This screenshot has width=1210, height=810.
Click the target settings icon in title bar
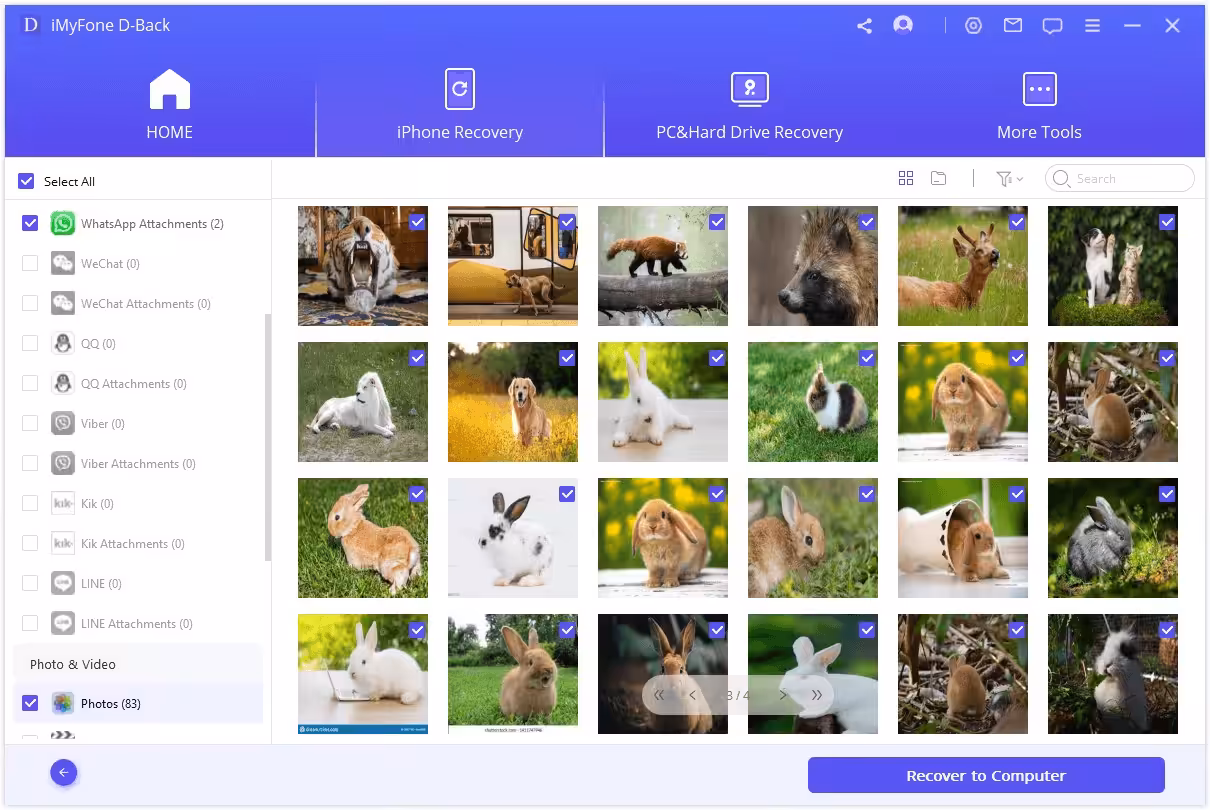pyautogui.click(x=973, y=26)
